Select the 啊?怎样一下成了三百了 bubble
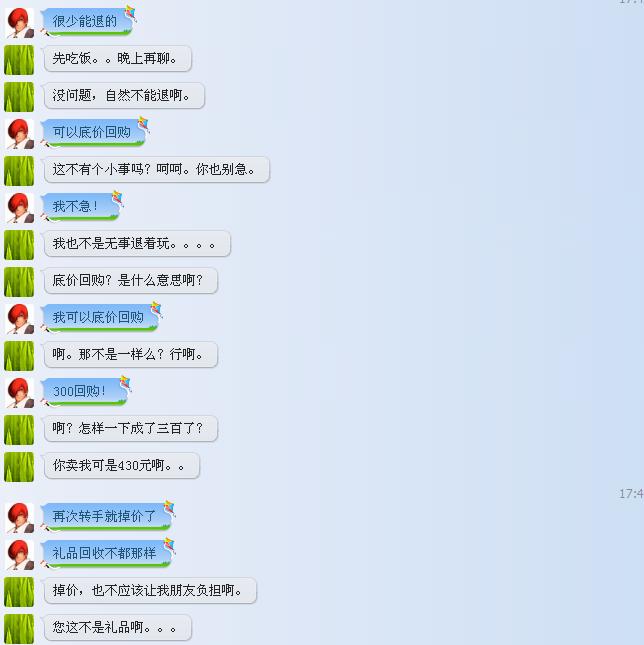The height and width of the screenshot is (645, 644). [x=130, y=428]
